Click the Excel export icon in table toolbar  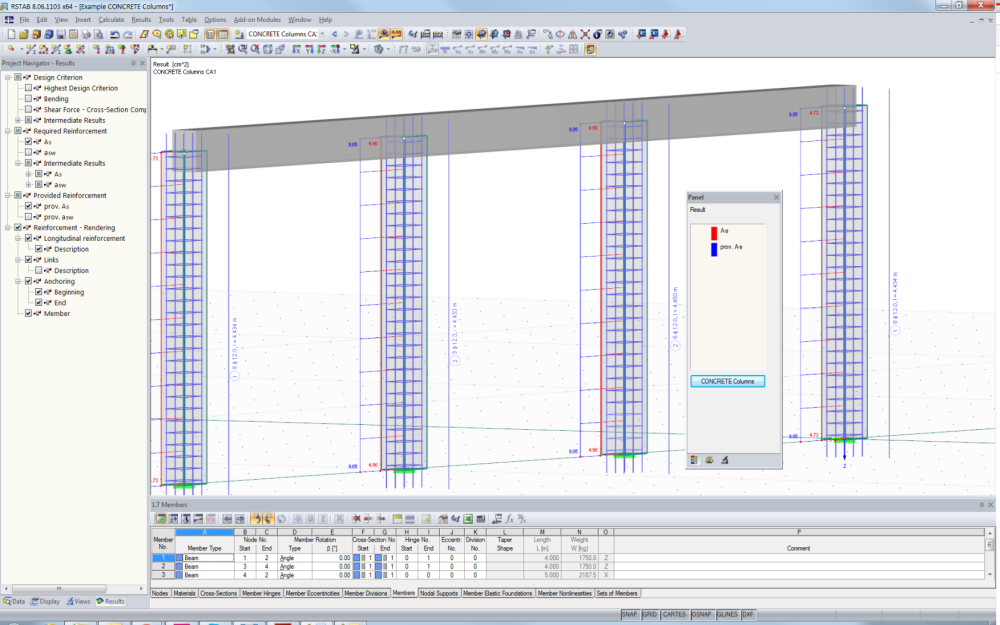pos(468,519)
